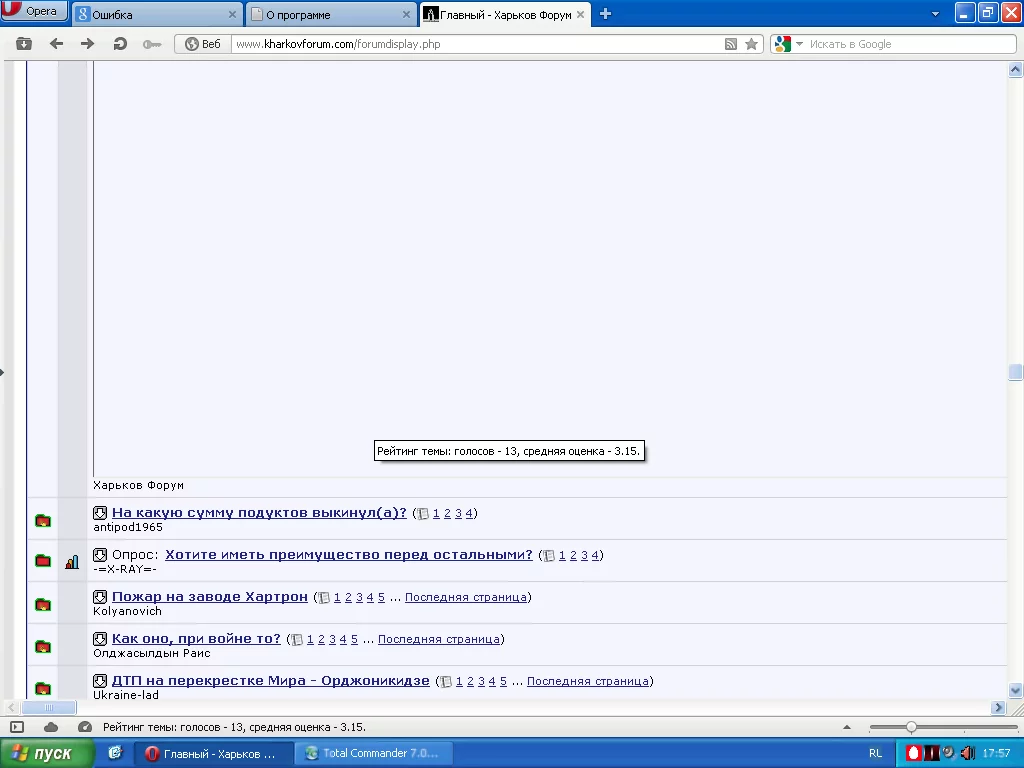The height and width of the screenshot is (768, 1024).
Task: Open page 1 of ДТП на перекрестке thread
Action: [459, 681]
